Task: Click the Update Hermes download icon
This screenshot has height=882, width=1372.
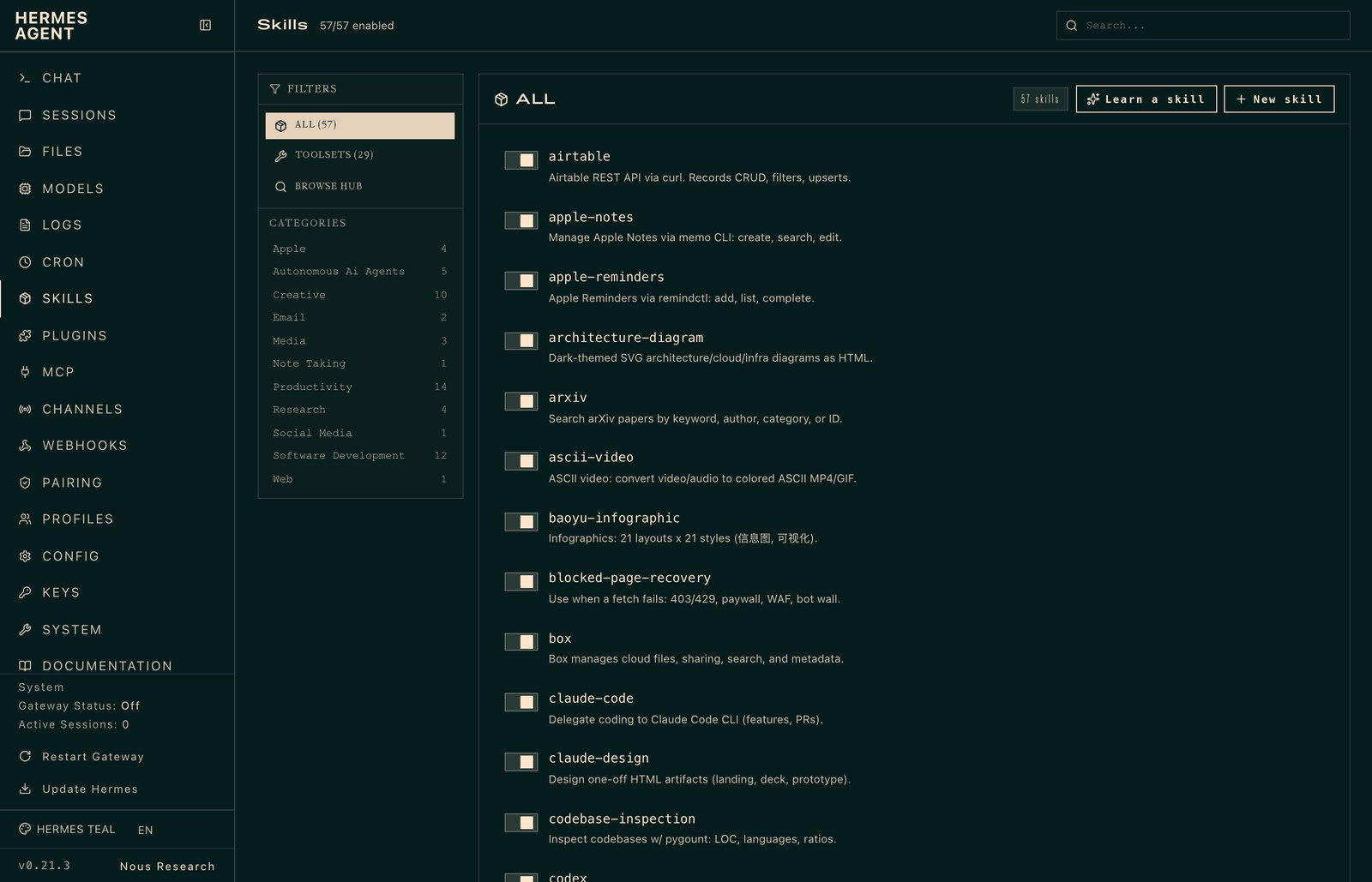Action: coord(25,789)
